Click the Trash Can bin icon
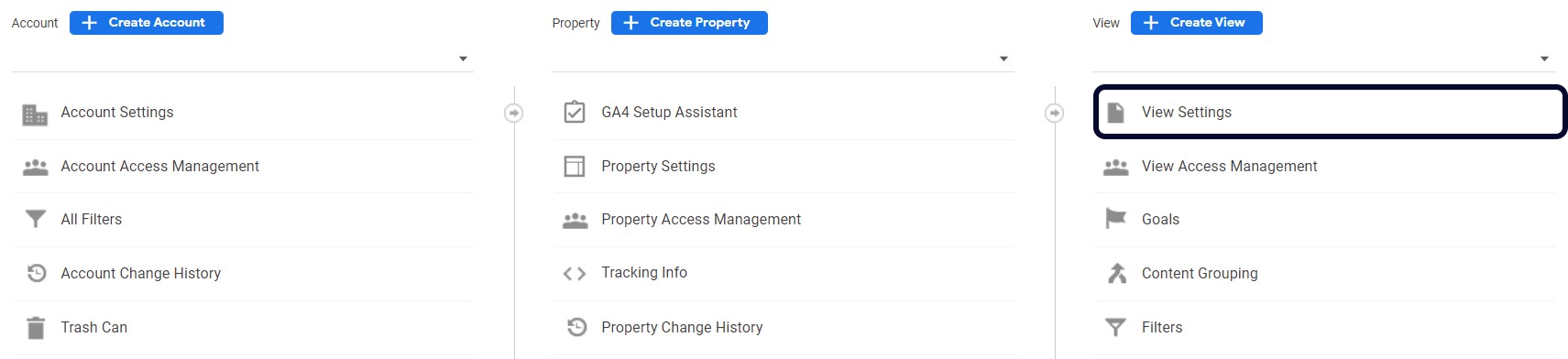The width and height of the screenshot is (1568, 359). click(x=36, y=327)
